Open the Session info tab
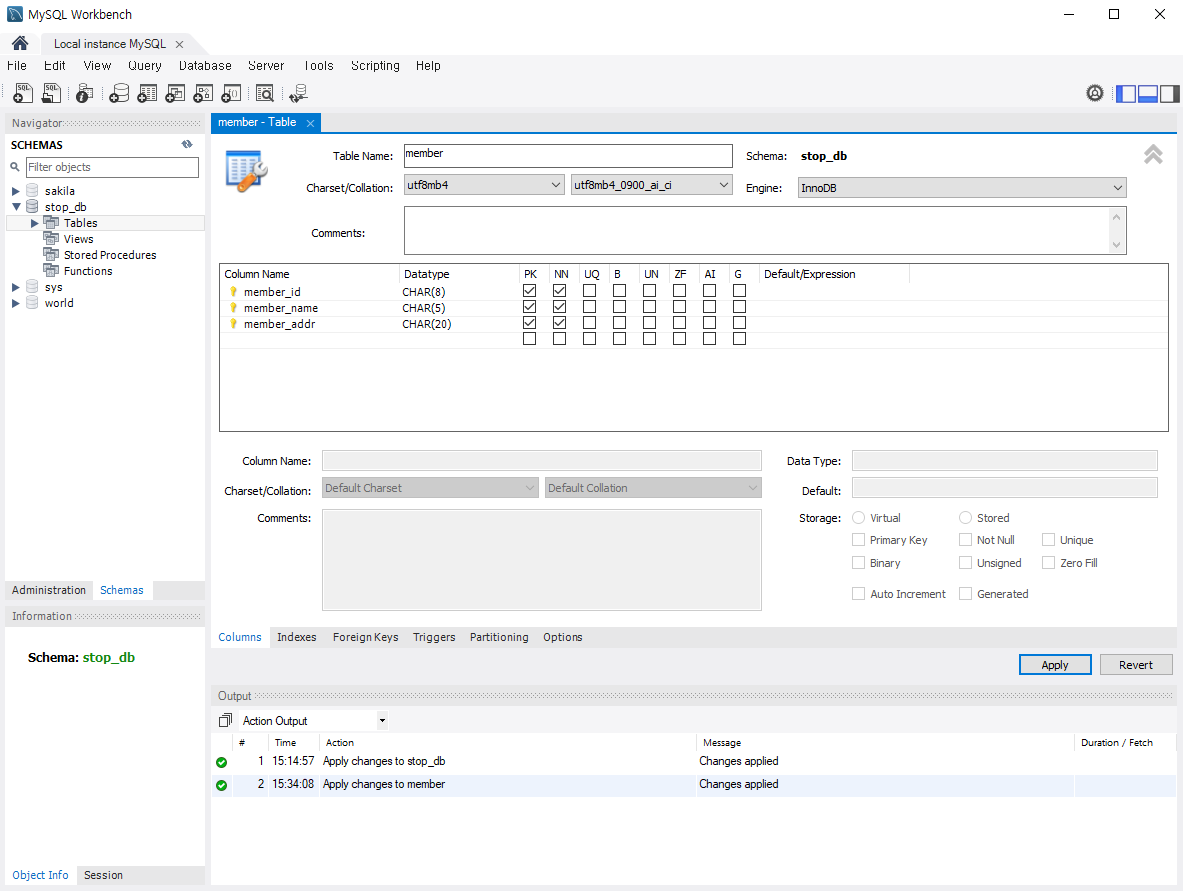Viewport: 1183px width, 892px height. [103, 875]
